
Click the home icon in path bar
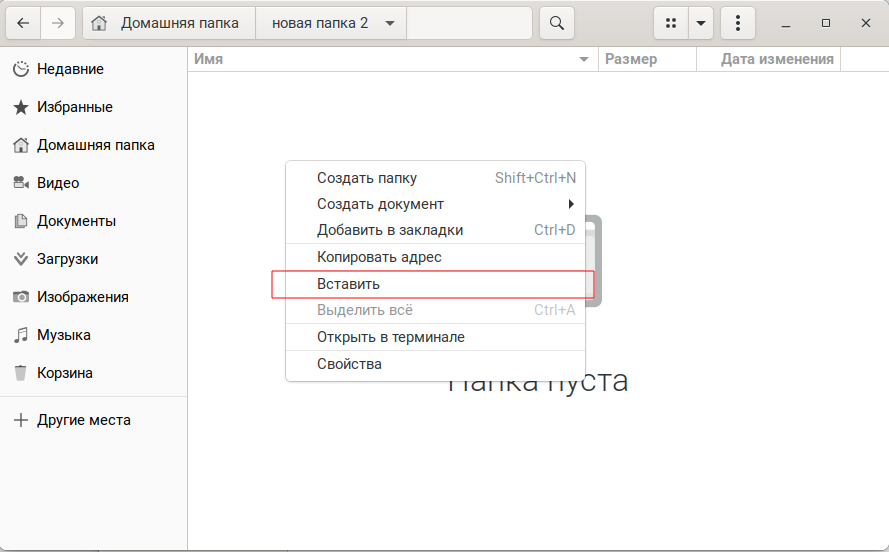pos(99,23)
